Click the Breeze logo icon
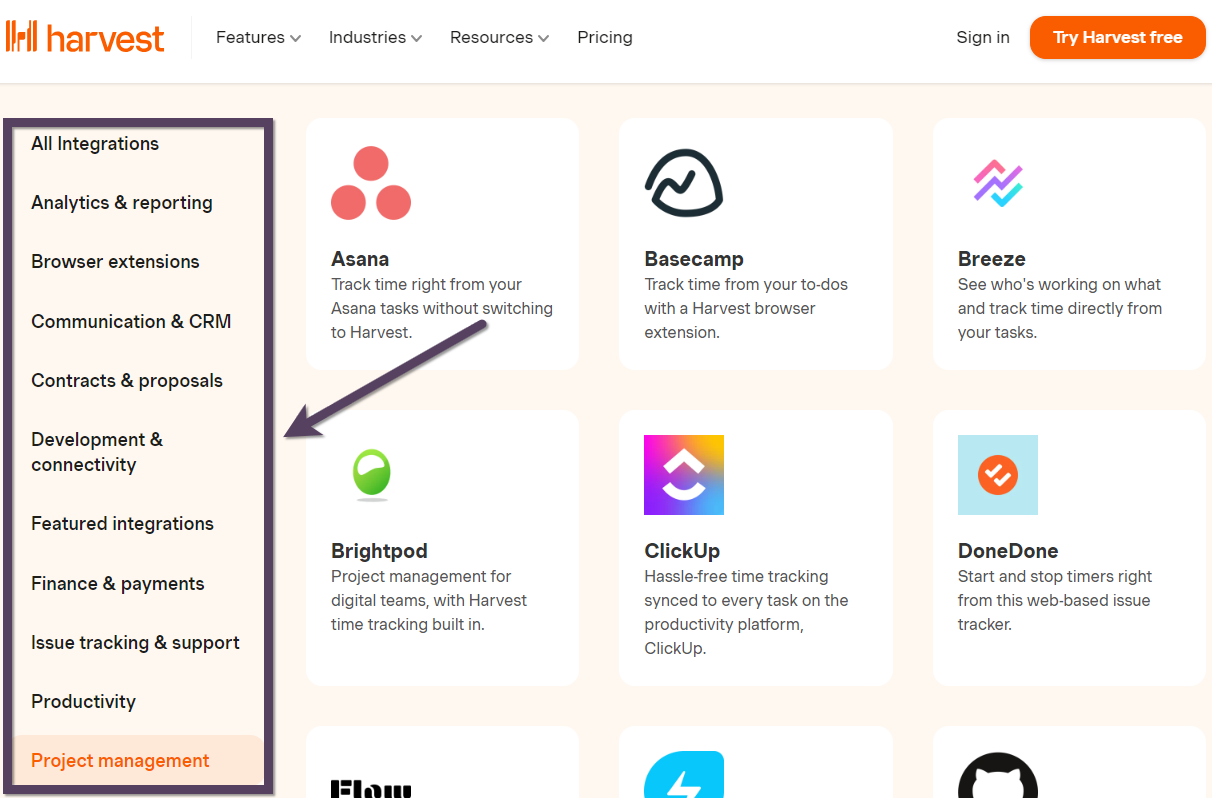Screen dimensions: 1212x798 997,183
